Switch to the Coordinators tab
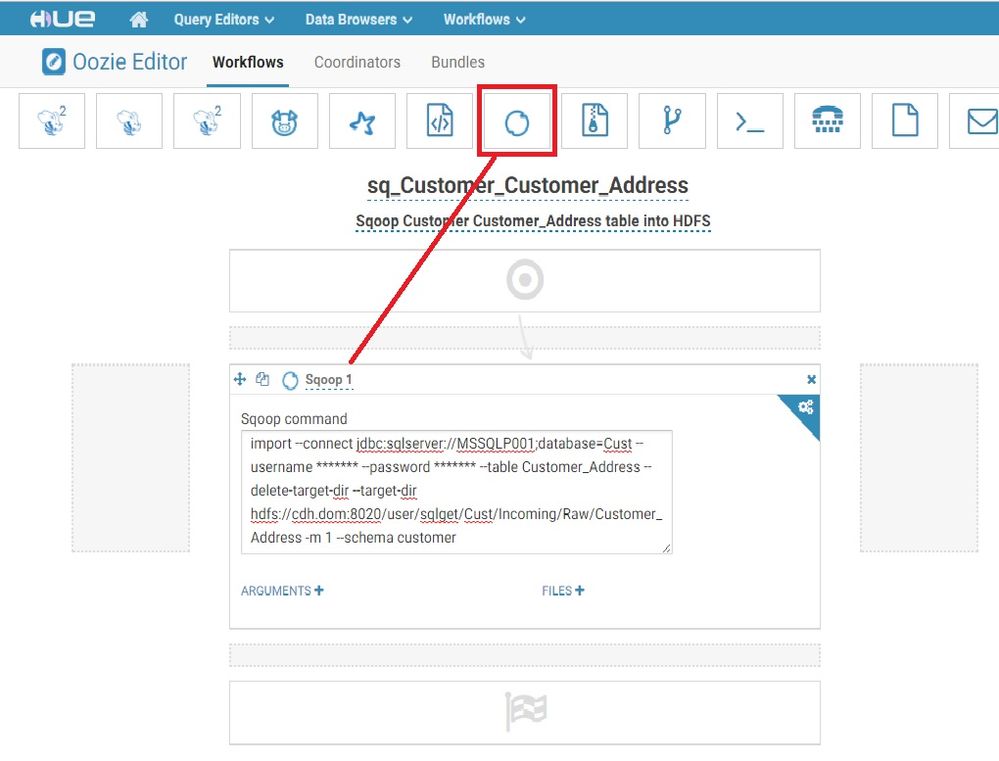 point(357,62)
